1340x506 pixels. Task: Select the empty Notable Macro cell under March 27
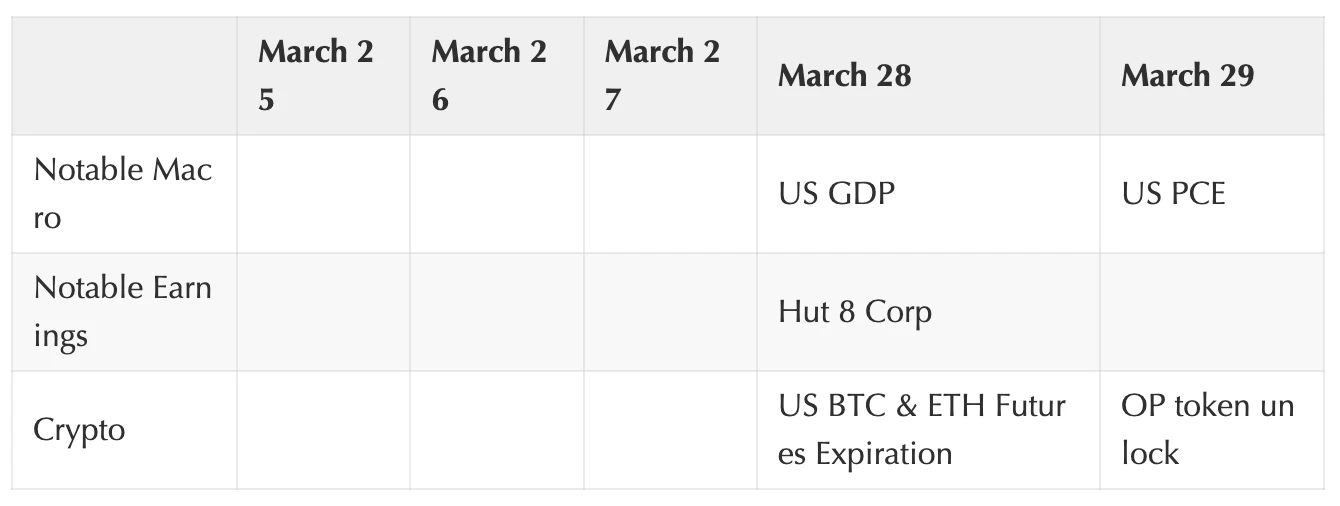coord(670,194)
